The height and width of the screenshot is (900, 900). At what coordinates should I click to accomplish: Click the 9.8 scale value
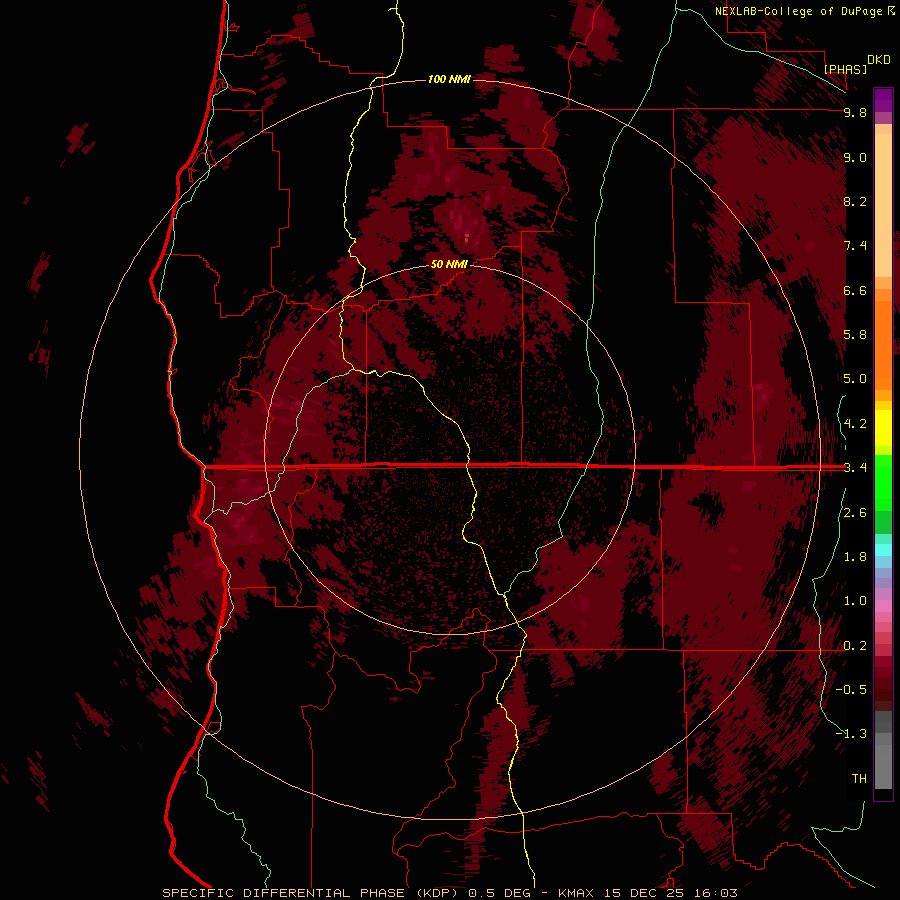pos(855,112)
